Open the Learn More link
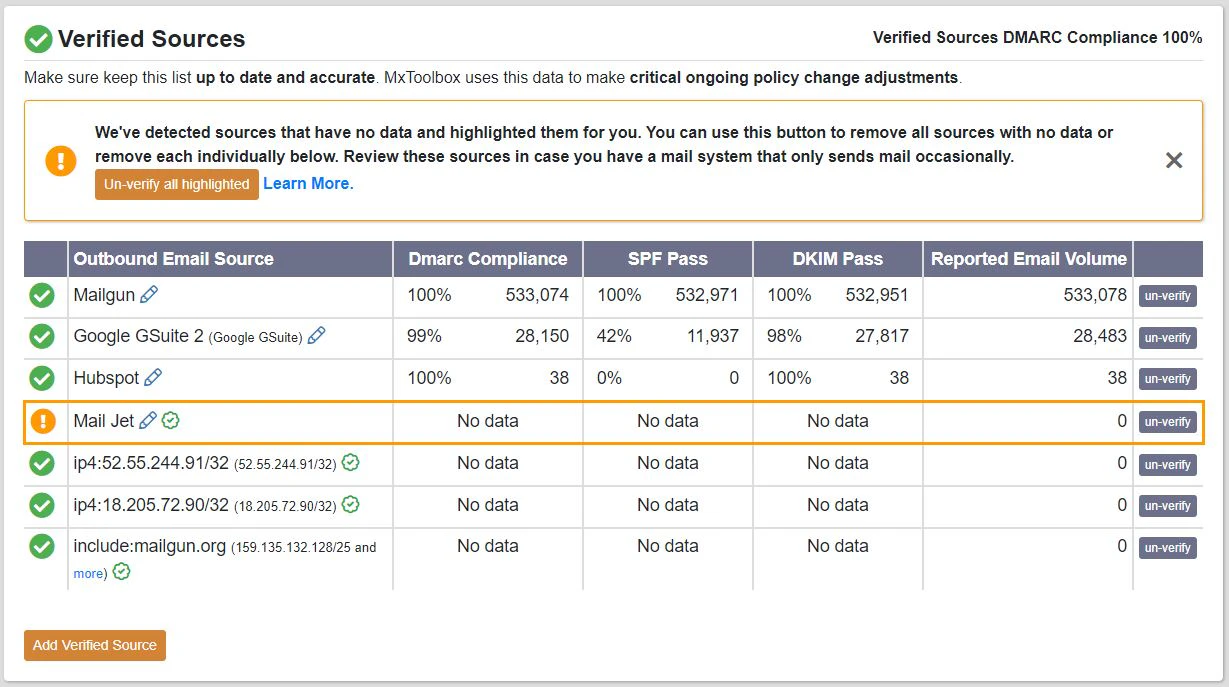Screen dimensions: 1229x687 [x=307, y=184]
